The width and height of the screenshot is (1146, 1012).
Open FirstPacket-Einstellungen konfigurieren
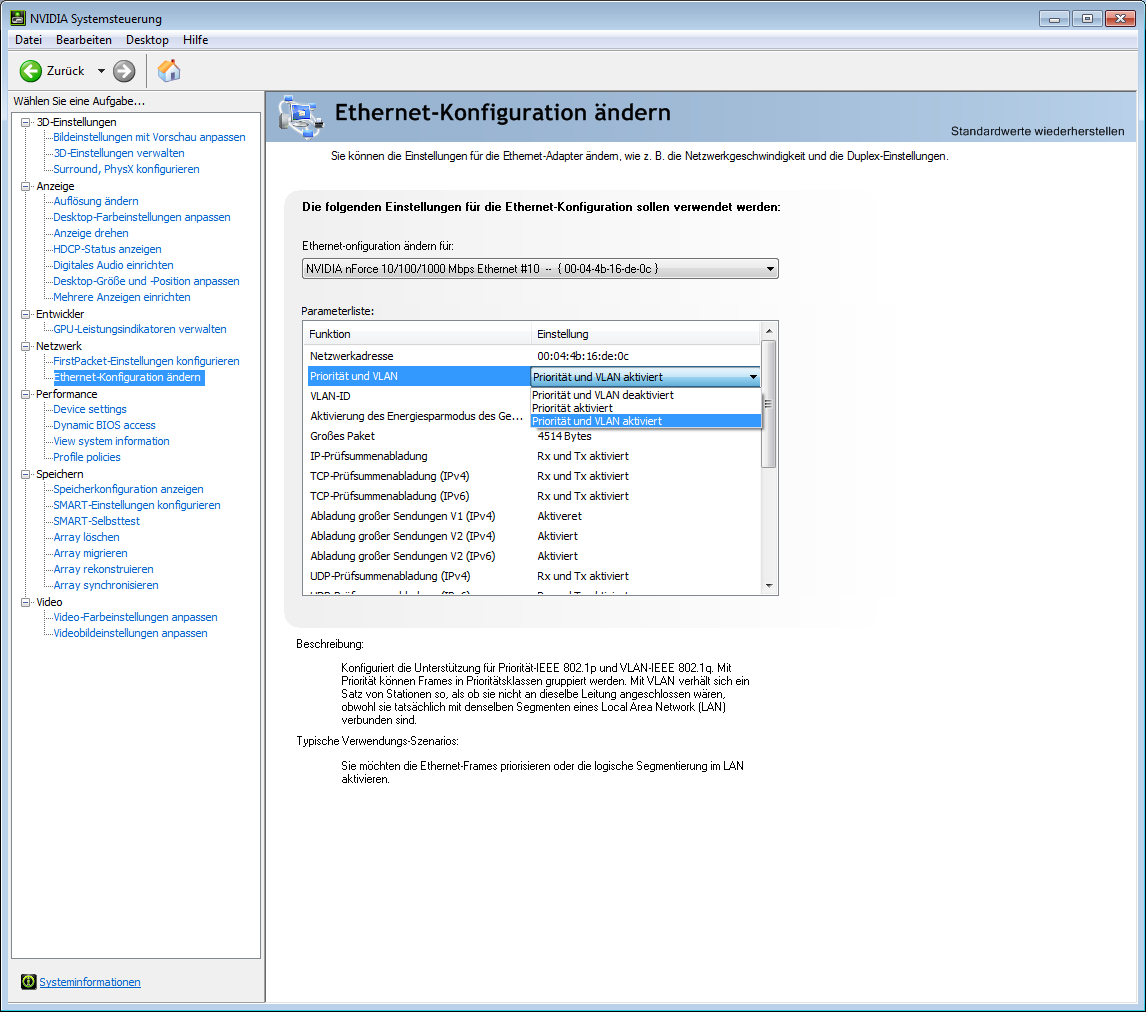pos(146,361)
